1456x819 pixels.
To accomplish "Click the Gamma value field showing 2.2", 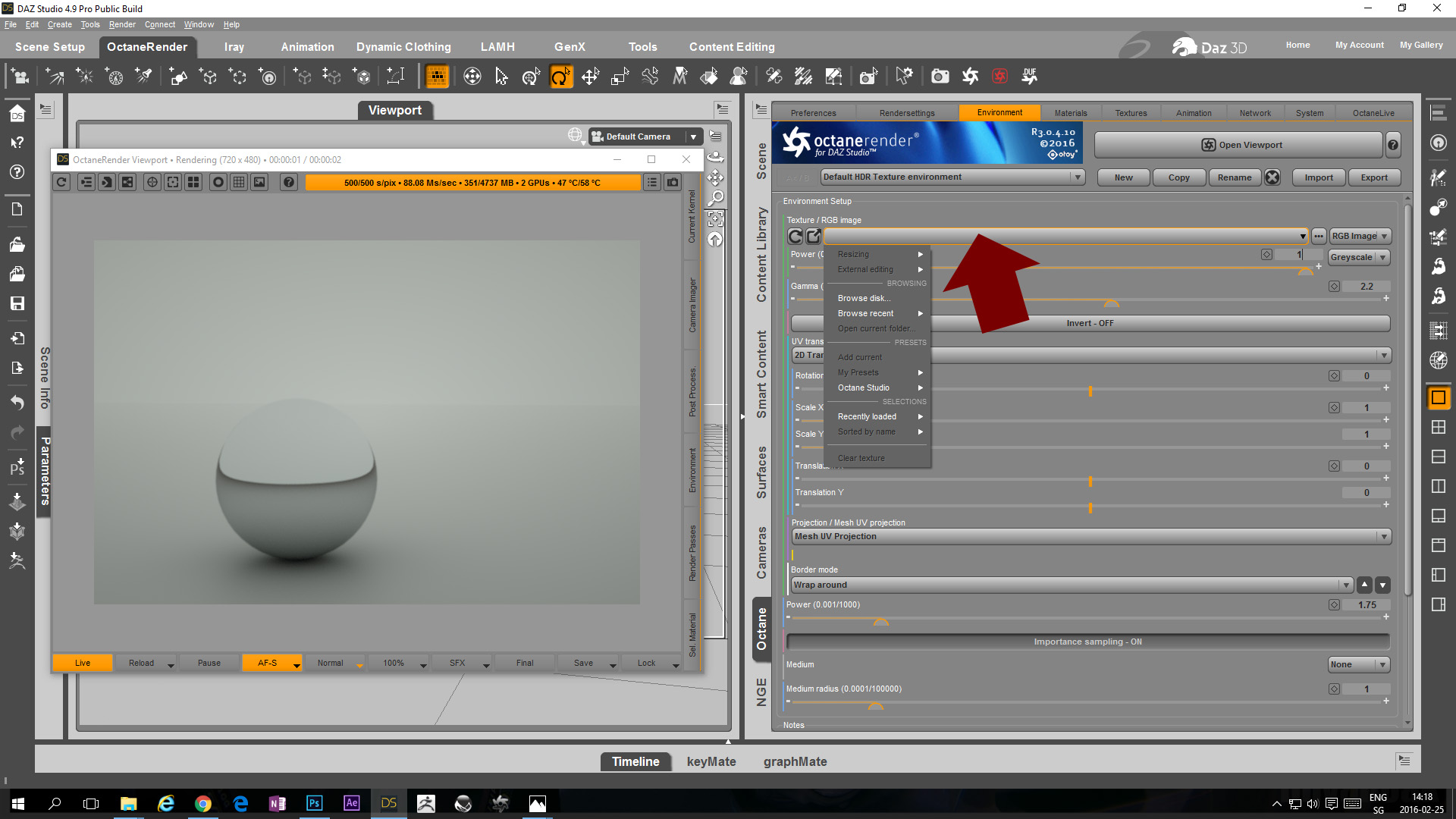I will (x=1366, y=287).
